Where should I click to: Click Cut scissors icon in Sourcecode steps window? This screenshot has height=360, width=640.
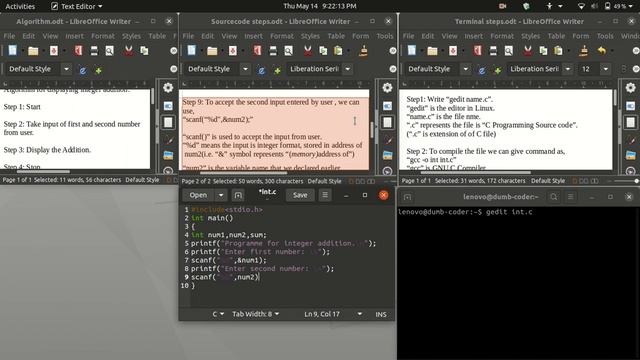[x=308, y=51]
